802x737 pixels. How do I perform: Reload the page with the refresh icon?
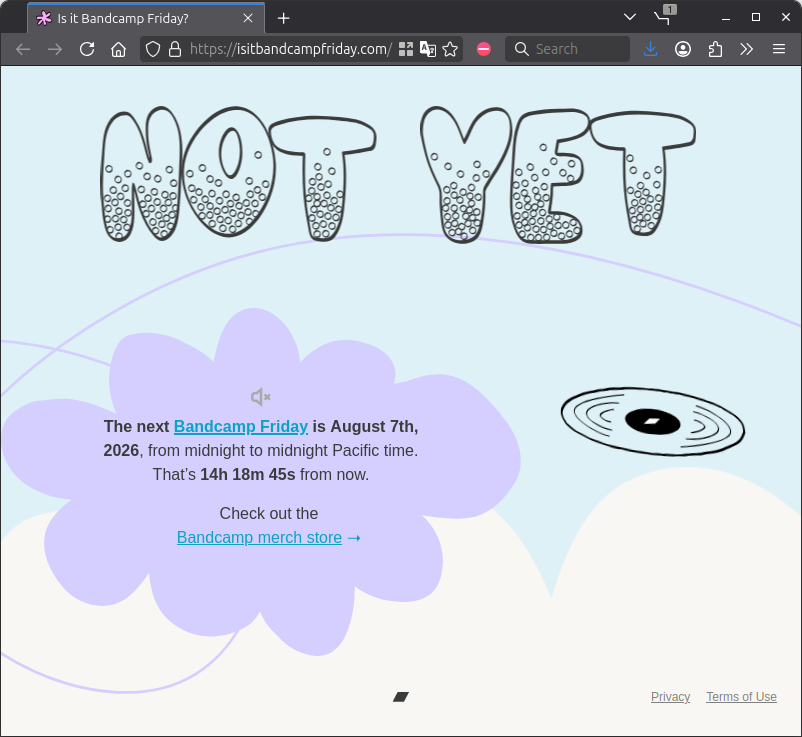tap(87, 49)
